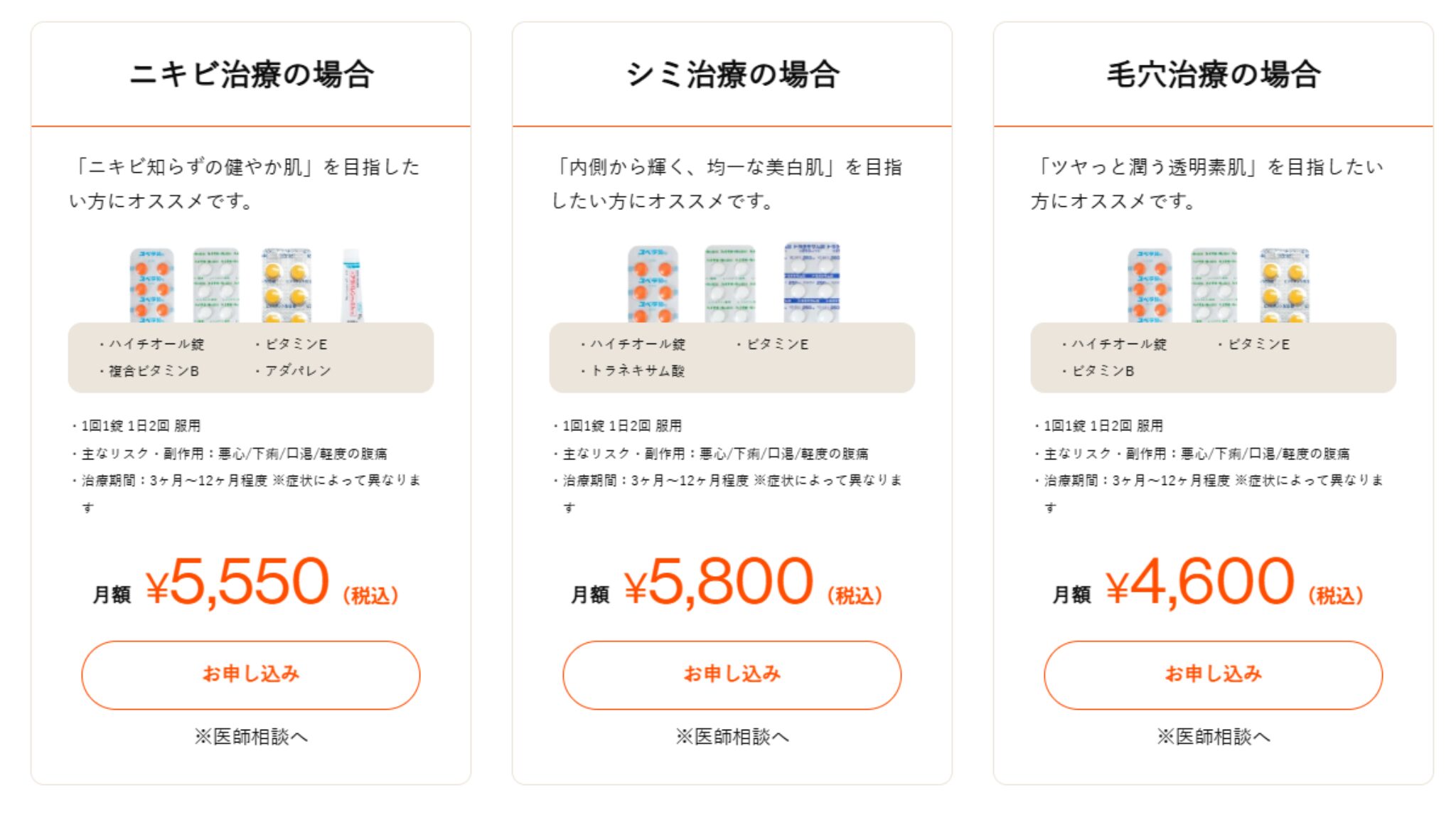Click the yellow capsule pack in the 毛穴治療 card
The image size is (1456, 820).
click(1284, 284)
